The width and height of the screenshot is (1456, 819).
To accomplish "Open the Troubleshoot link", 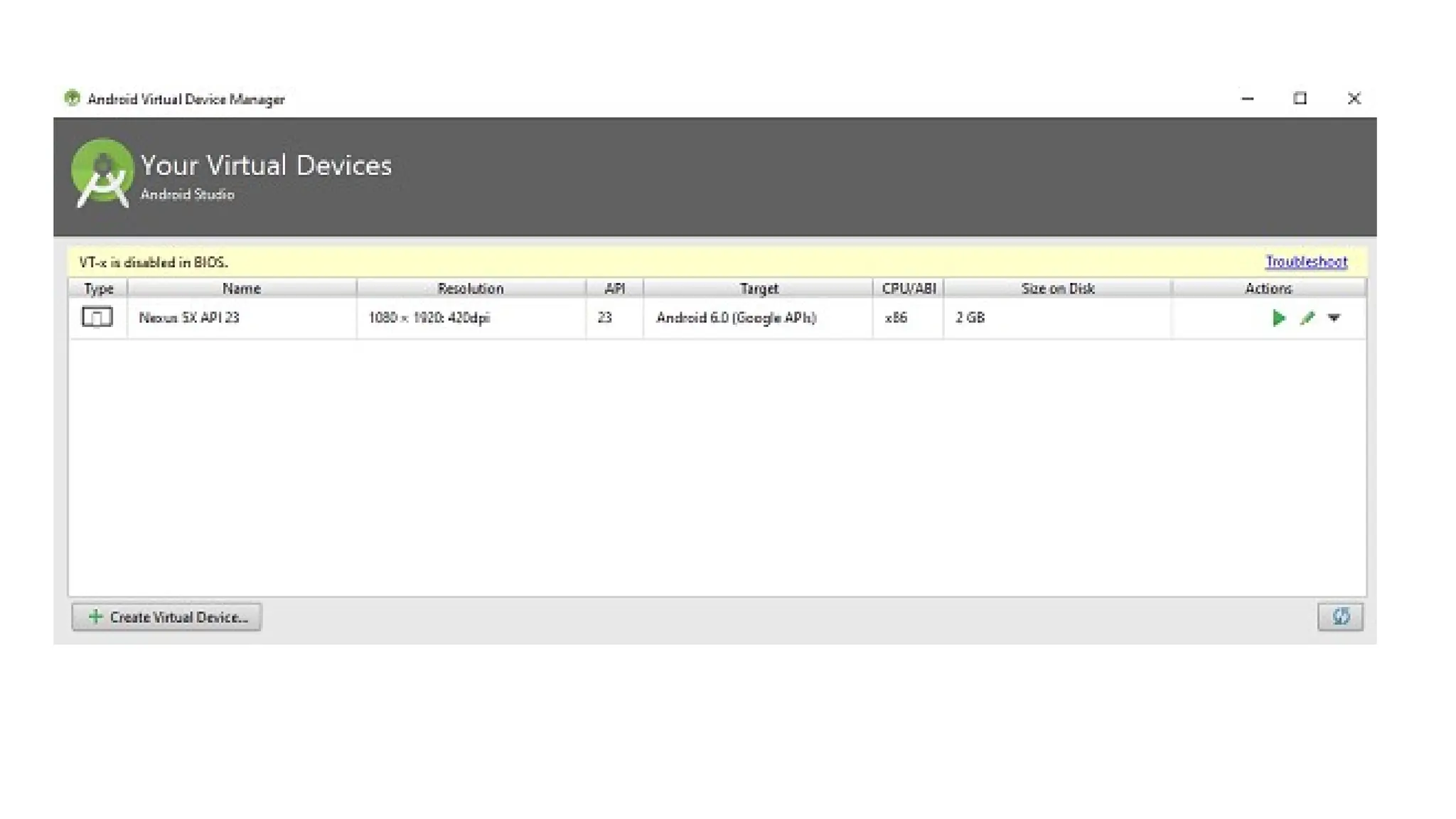I will click(x=1306, y=262).
